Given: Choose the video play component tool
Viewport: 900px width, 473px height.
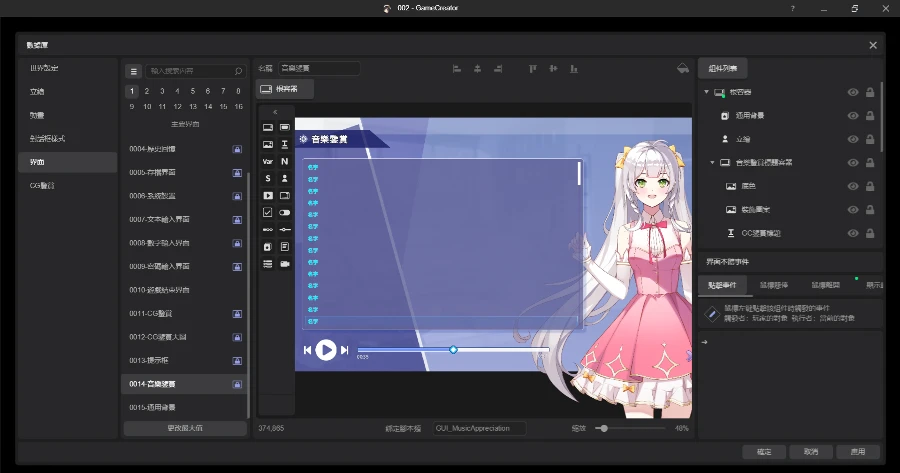Looking at the screenshot, I should pyautogui.click(x=267, y=195).
